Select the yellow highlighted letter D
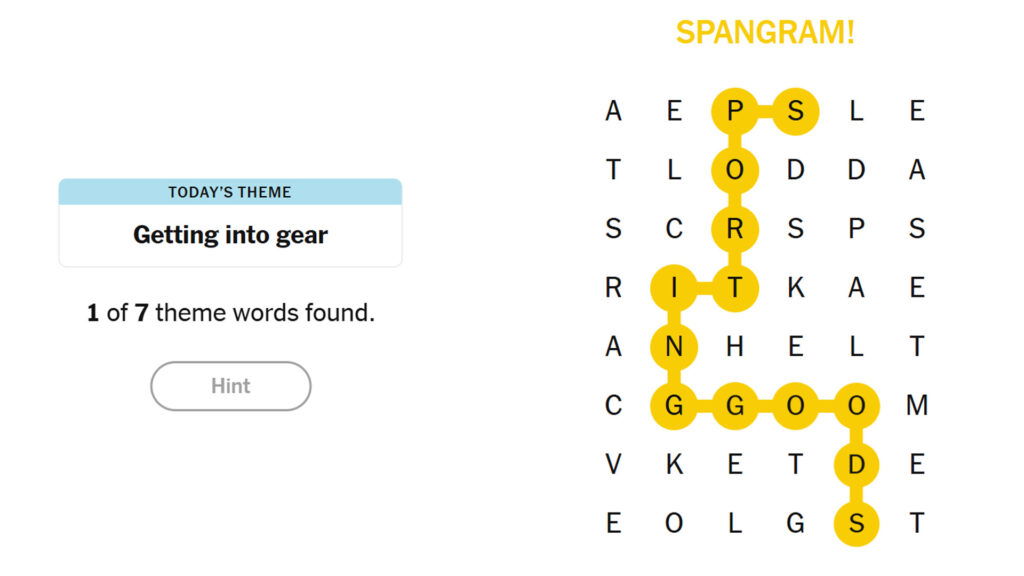Screen dimensions: 1024x576 856,464
